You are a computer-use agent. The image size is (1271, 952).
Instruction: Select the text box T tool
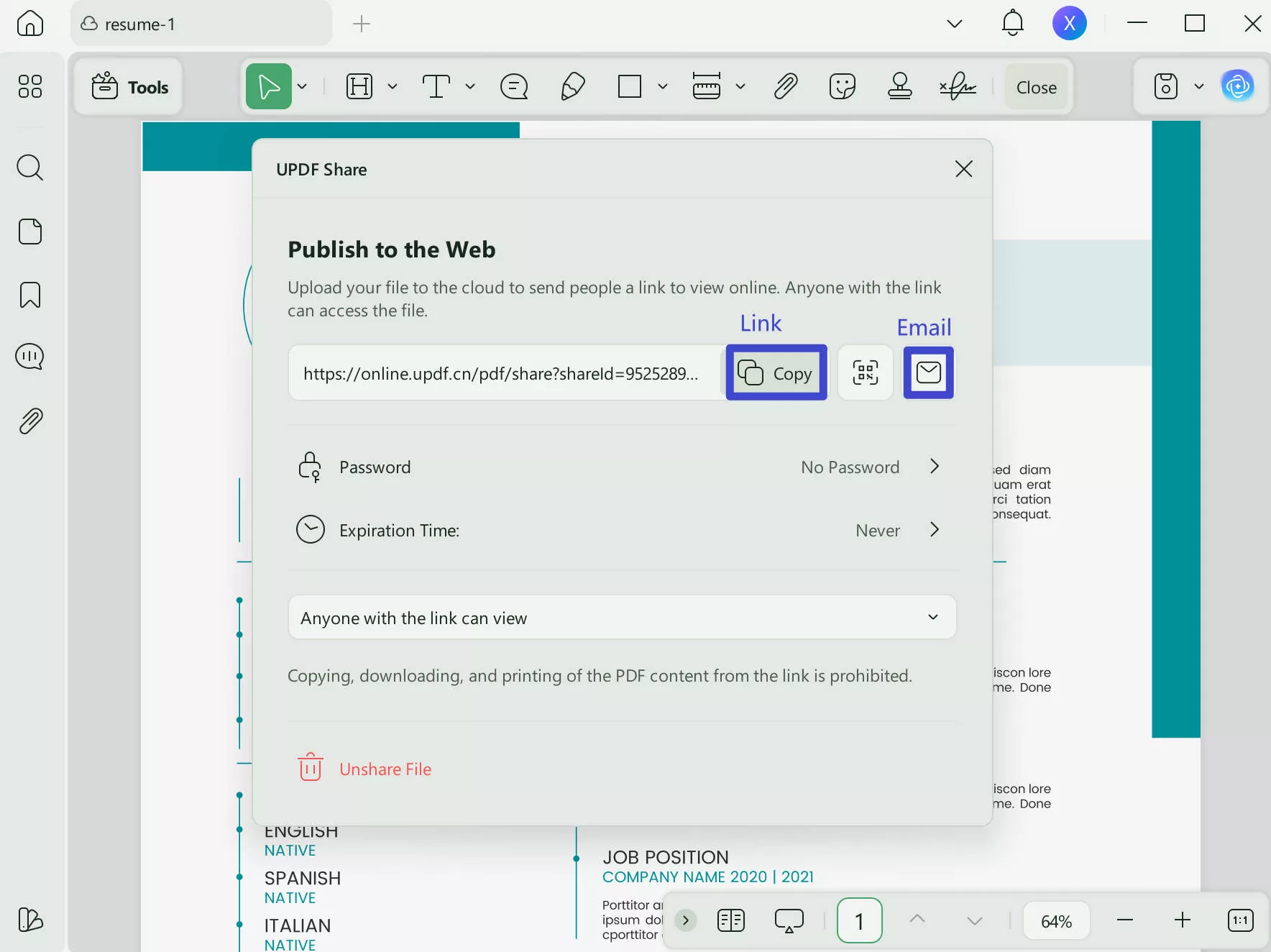point(436,87)
